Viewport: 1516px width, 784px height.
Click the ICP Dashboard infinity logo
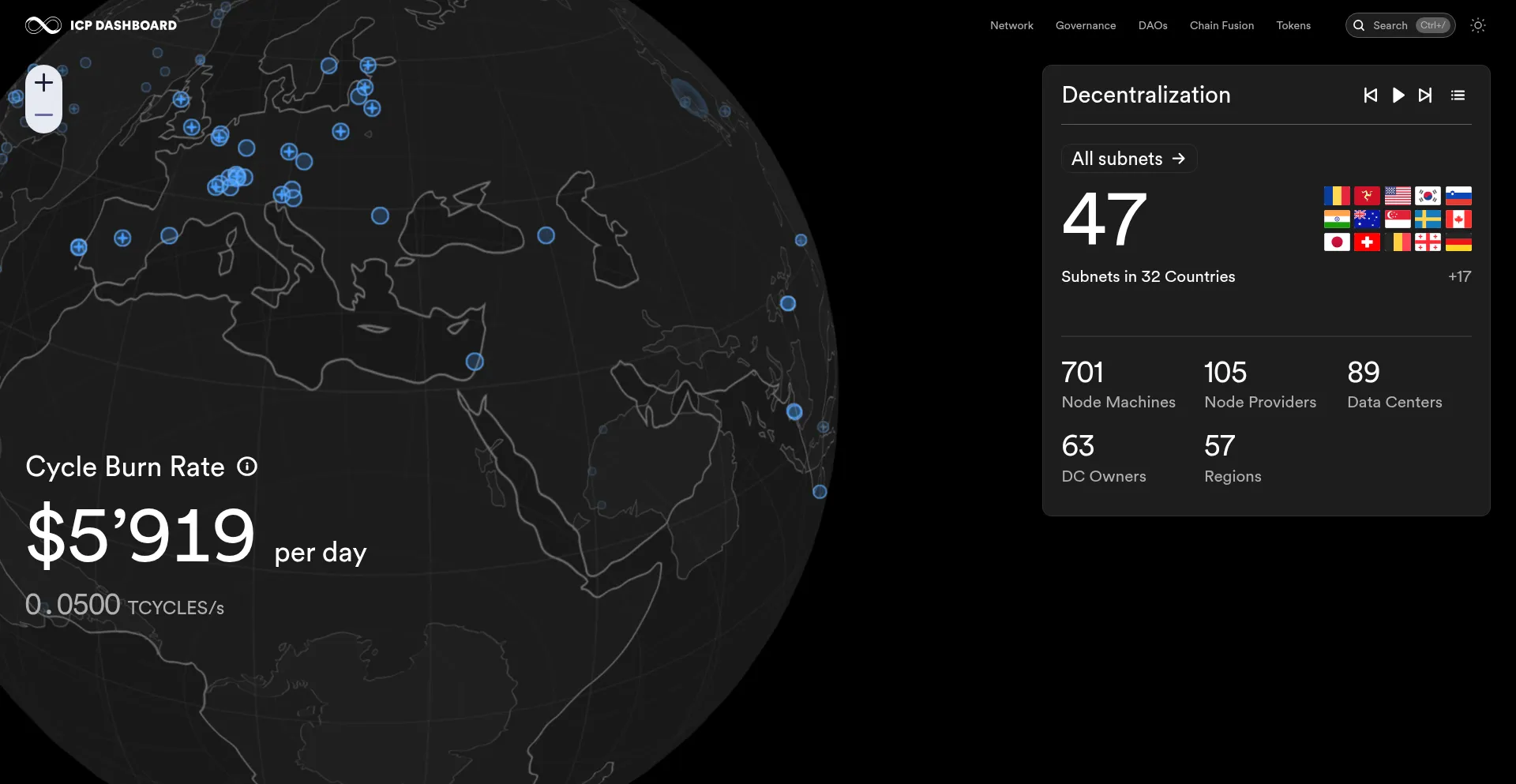coord(42,24)
